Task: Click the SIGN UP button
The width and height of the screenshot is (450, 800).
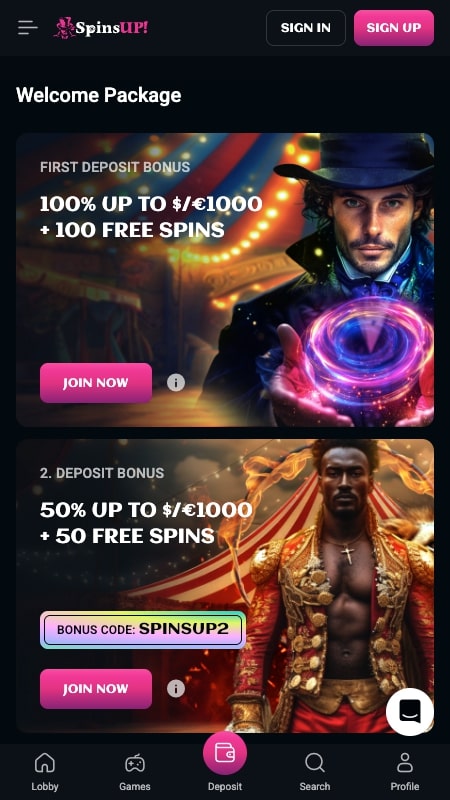Action: coord(394,28)
